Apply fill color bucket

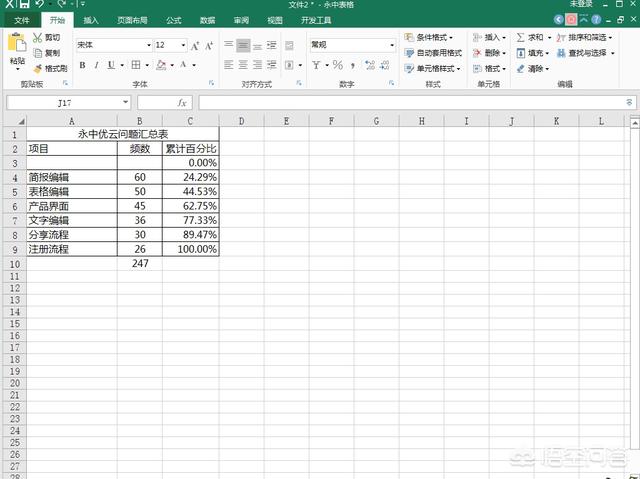click(161, 65)
